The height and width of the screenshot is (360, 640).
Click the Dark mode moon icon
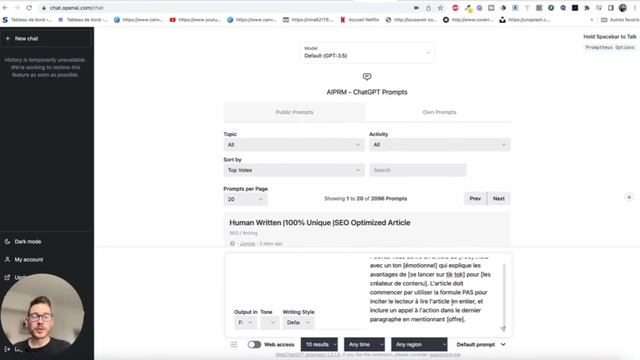[x=7, y=242]
